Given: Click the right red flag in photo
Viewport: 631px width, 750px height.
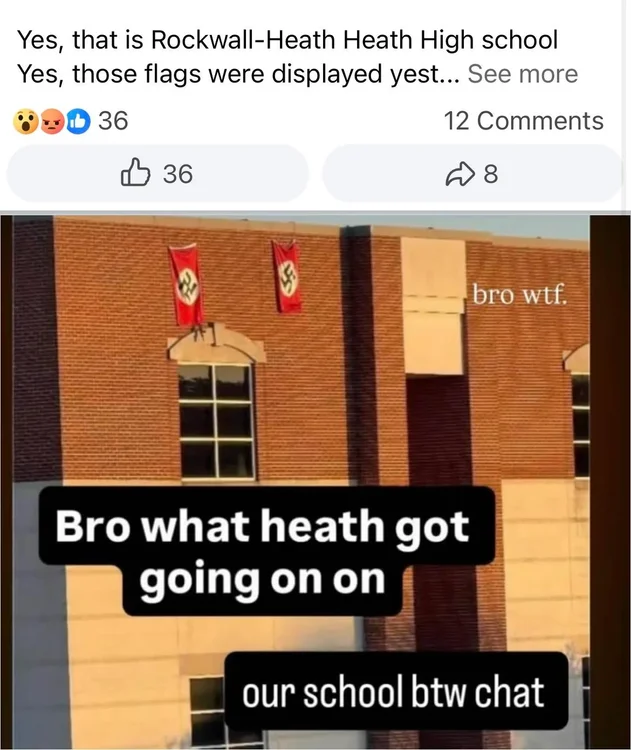Looking at the screenshot, I should pos(287,276).
